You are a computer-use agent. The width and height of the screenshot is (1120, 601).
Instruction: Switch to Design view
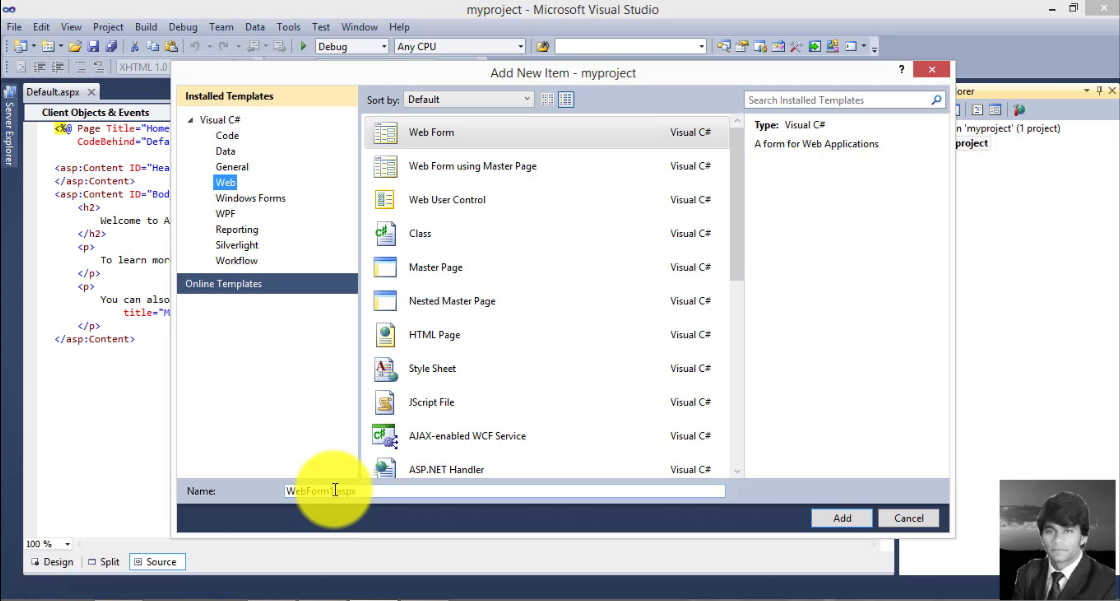(x=52, y=562)
